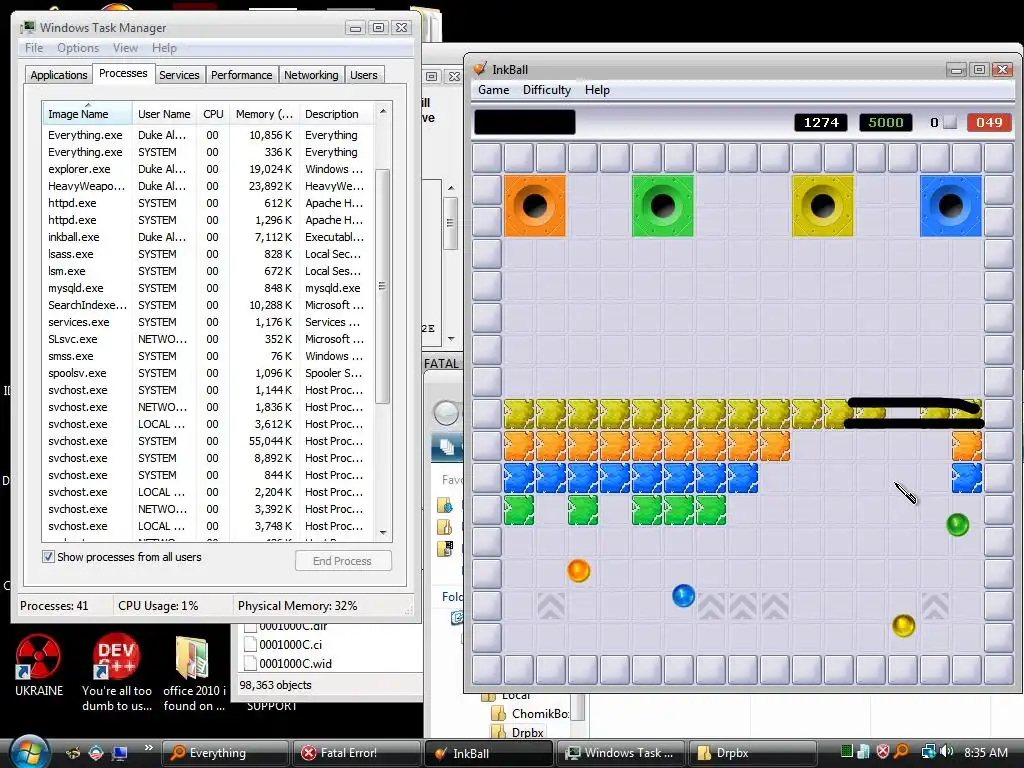Switch to Everything taskbar button

tap(225, 753)
